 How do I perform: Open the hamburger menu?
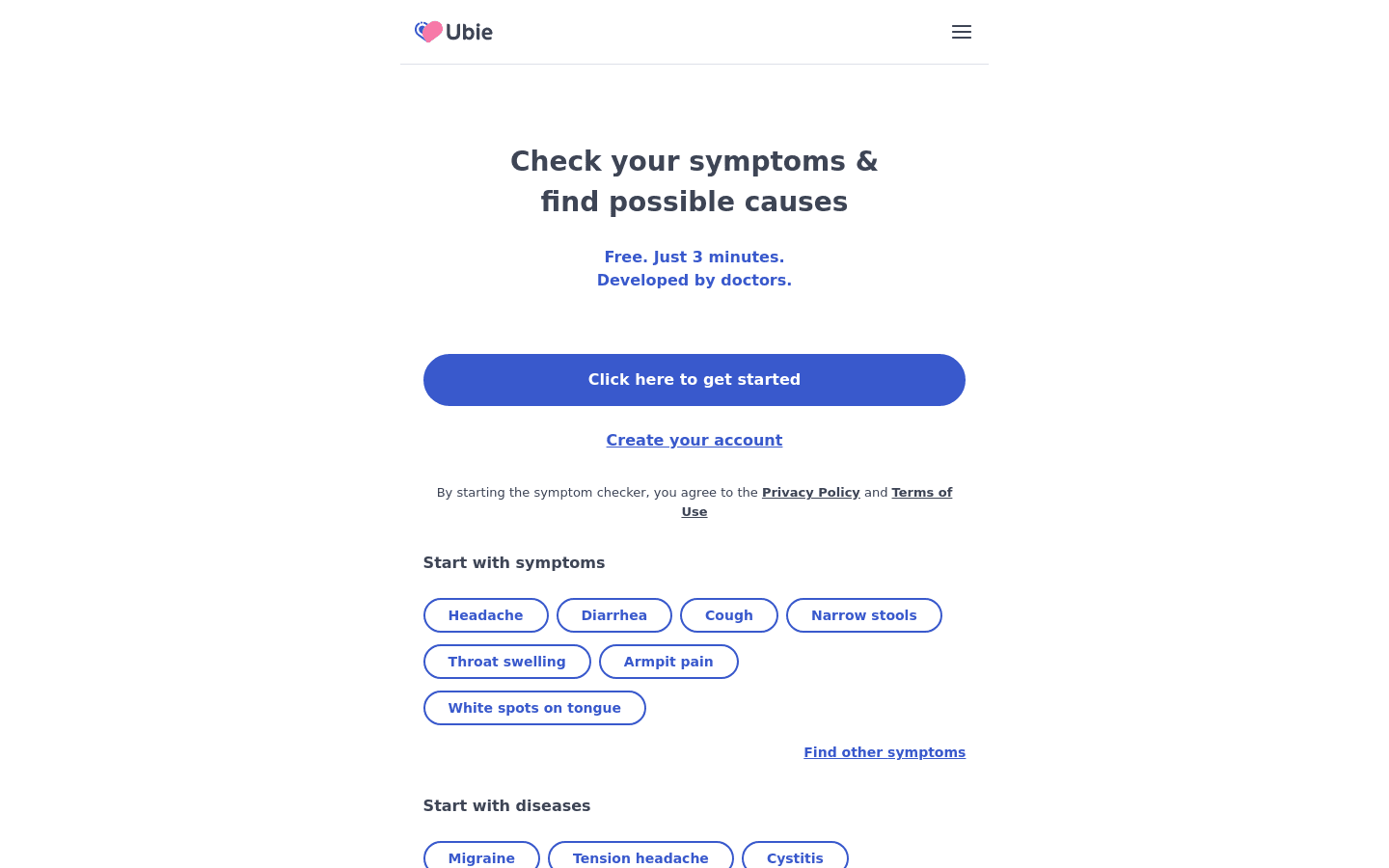tap(962, 32)
